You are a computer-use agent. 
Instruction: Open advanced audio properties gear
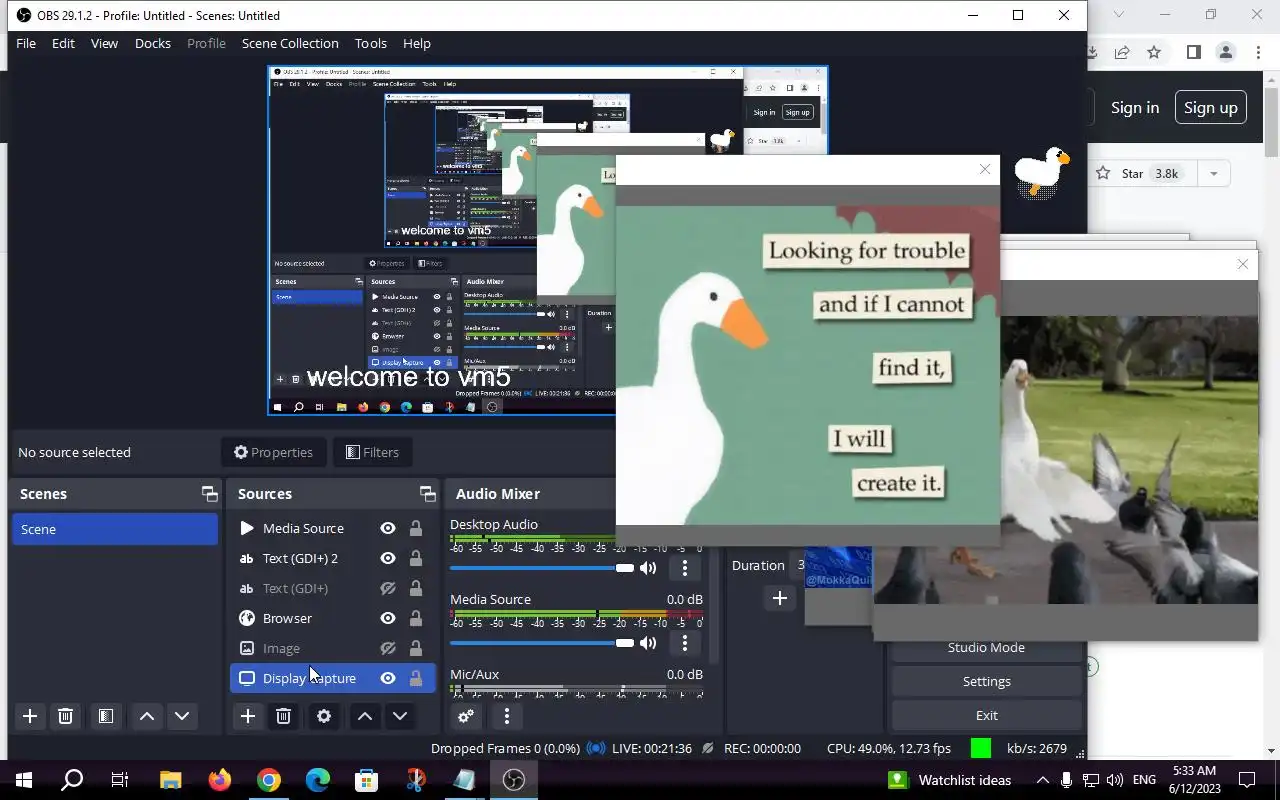465,716
